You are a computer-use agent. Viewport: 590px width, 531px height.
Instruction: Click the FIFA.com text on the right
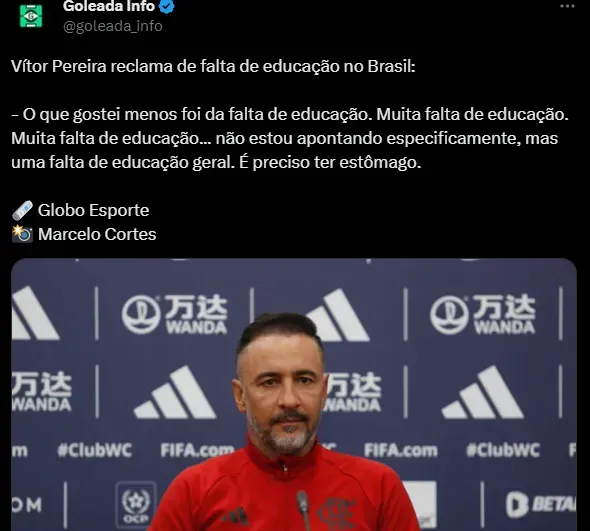(401, 450)
